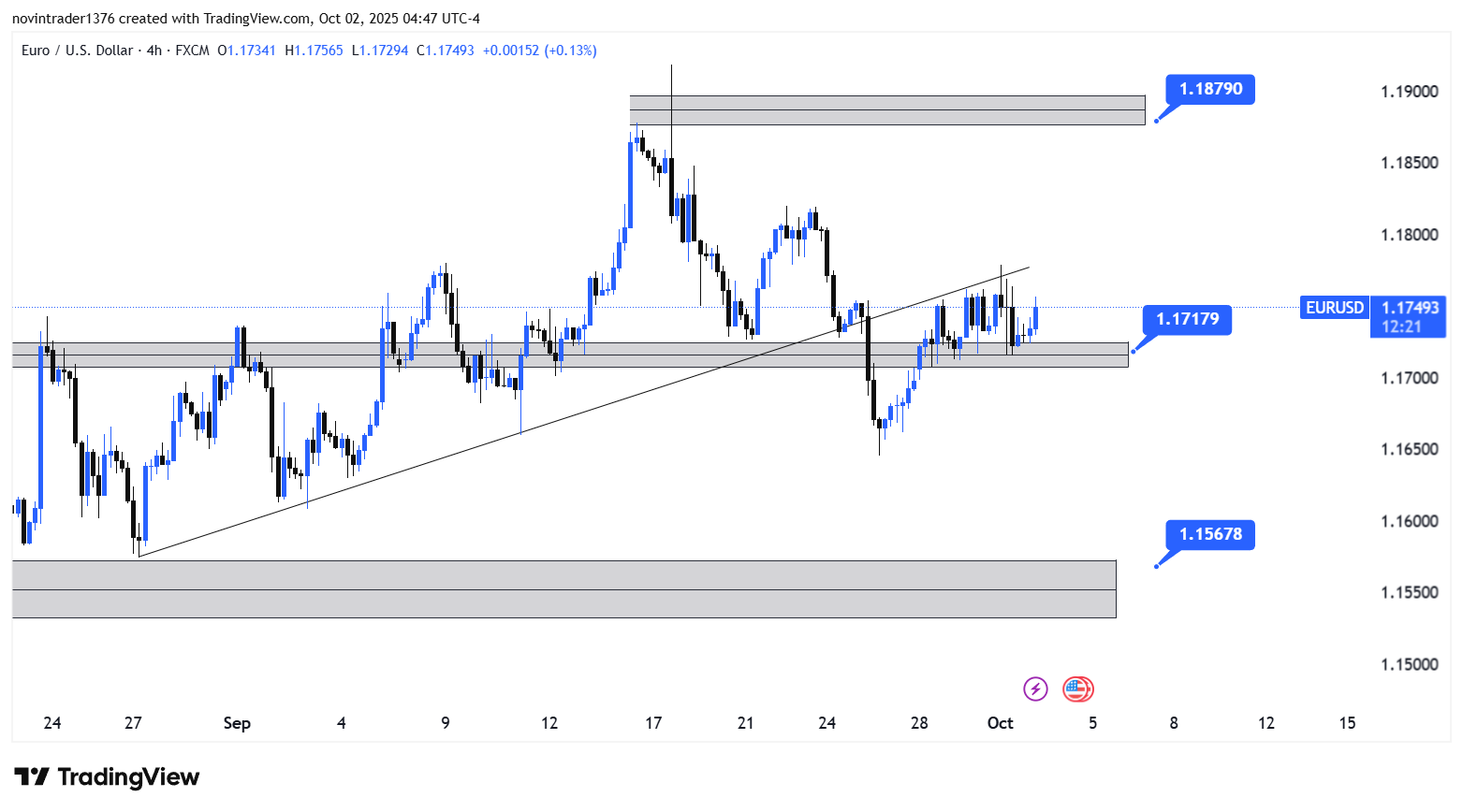The width and height of the screenshot is (1463, 812).
Task: Select the 1.17179 price callout label
Action: coord(1187,319)
